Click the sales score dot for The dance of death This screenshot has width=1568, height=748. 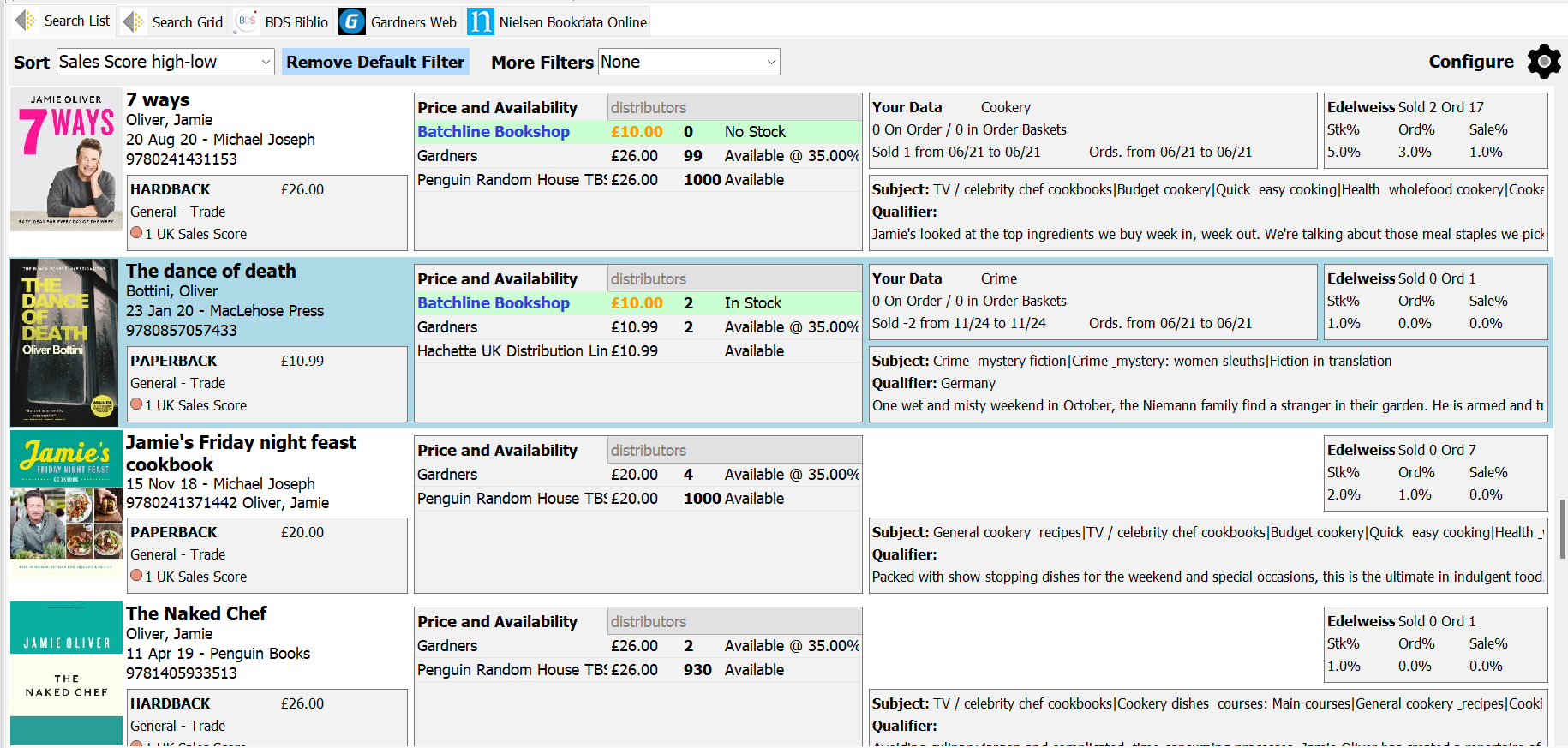(136, 404)
